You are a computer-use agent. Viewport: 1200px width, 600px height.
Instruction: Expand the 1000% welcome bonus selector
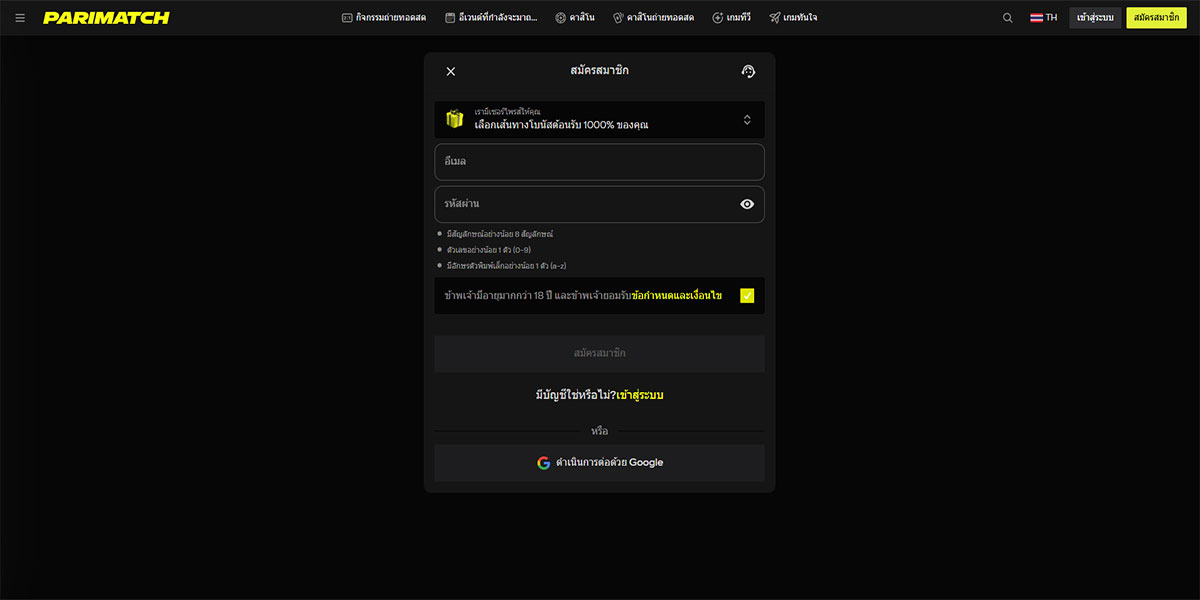[746, 120]
